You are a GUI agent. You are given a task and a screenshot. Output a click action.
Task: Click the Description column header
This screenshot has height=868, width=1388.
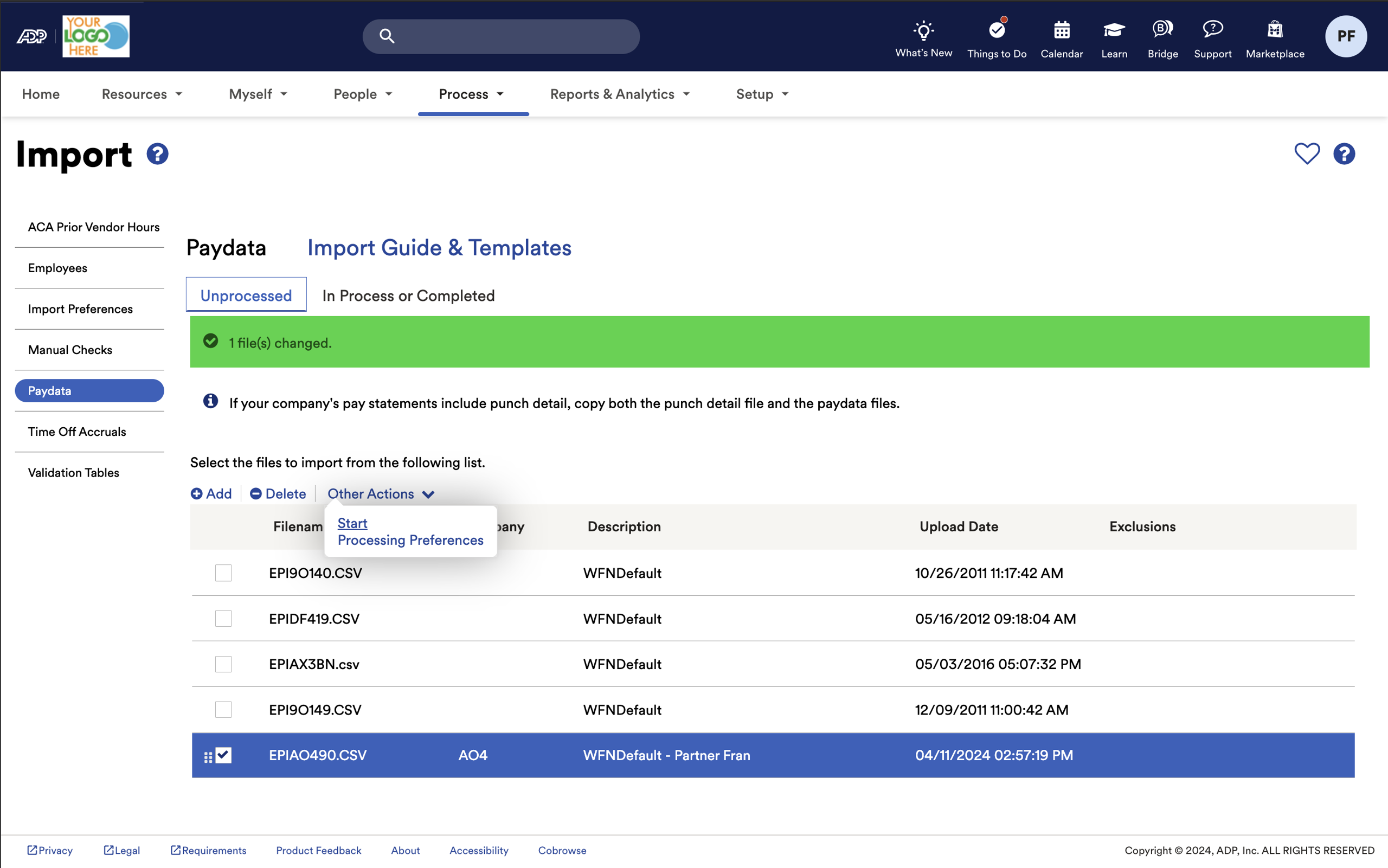tap(624, 526)
